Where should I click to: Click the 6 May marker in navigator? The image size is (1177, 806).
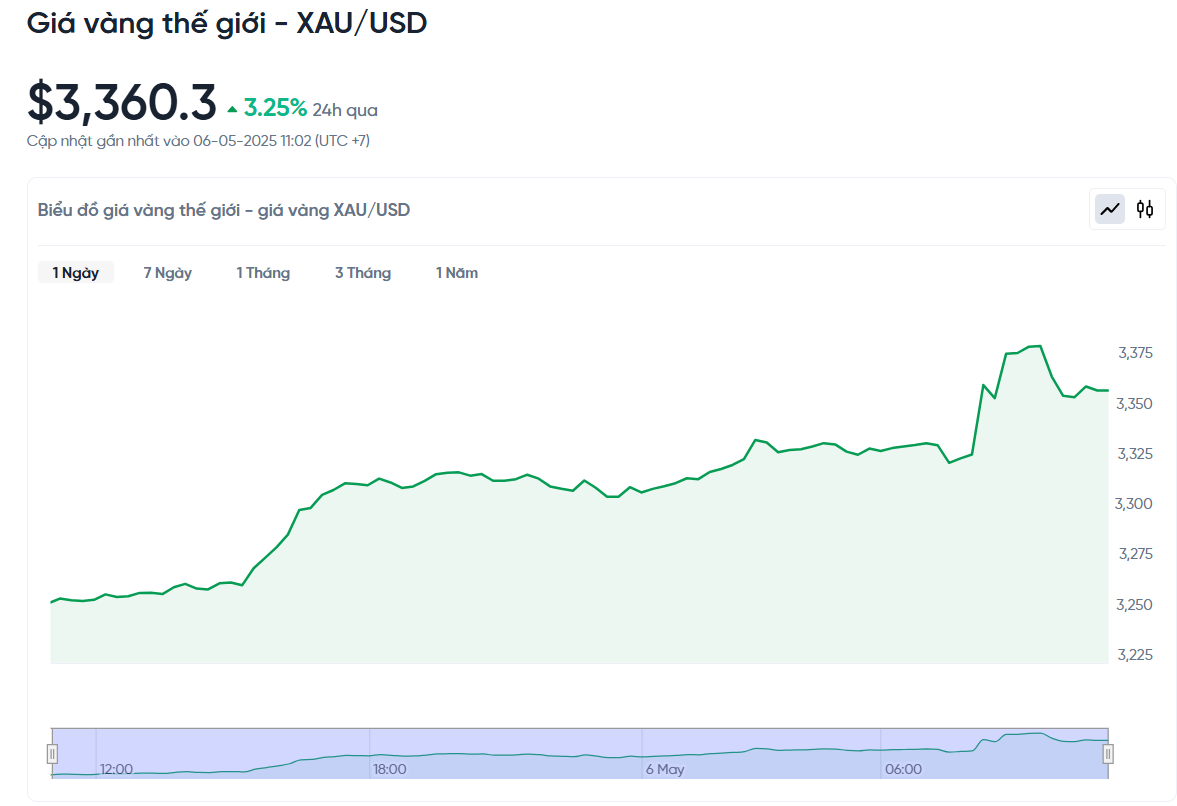point(665,769)
